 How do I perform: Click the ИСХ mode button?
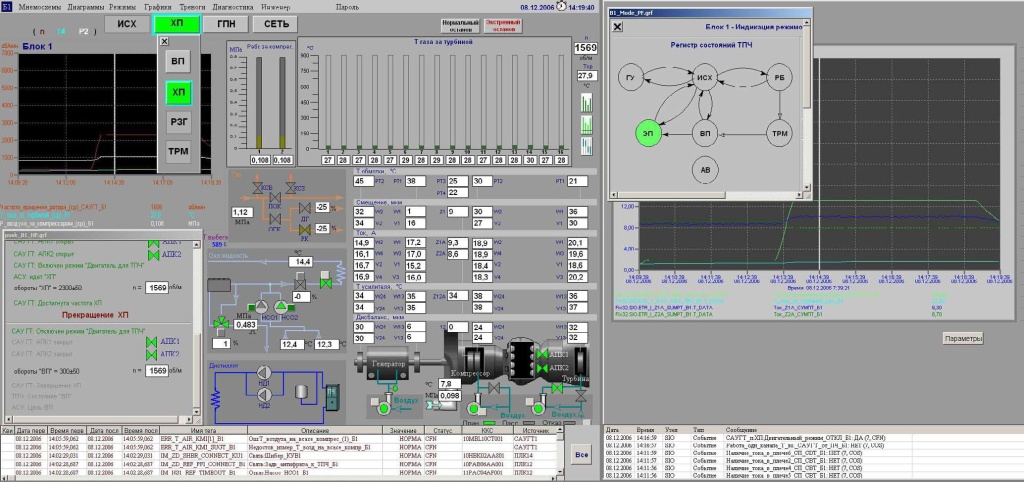(126, 23)
